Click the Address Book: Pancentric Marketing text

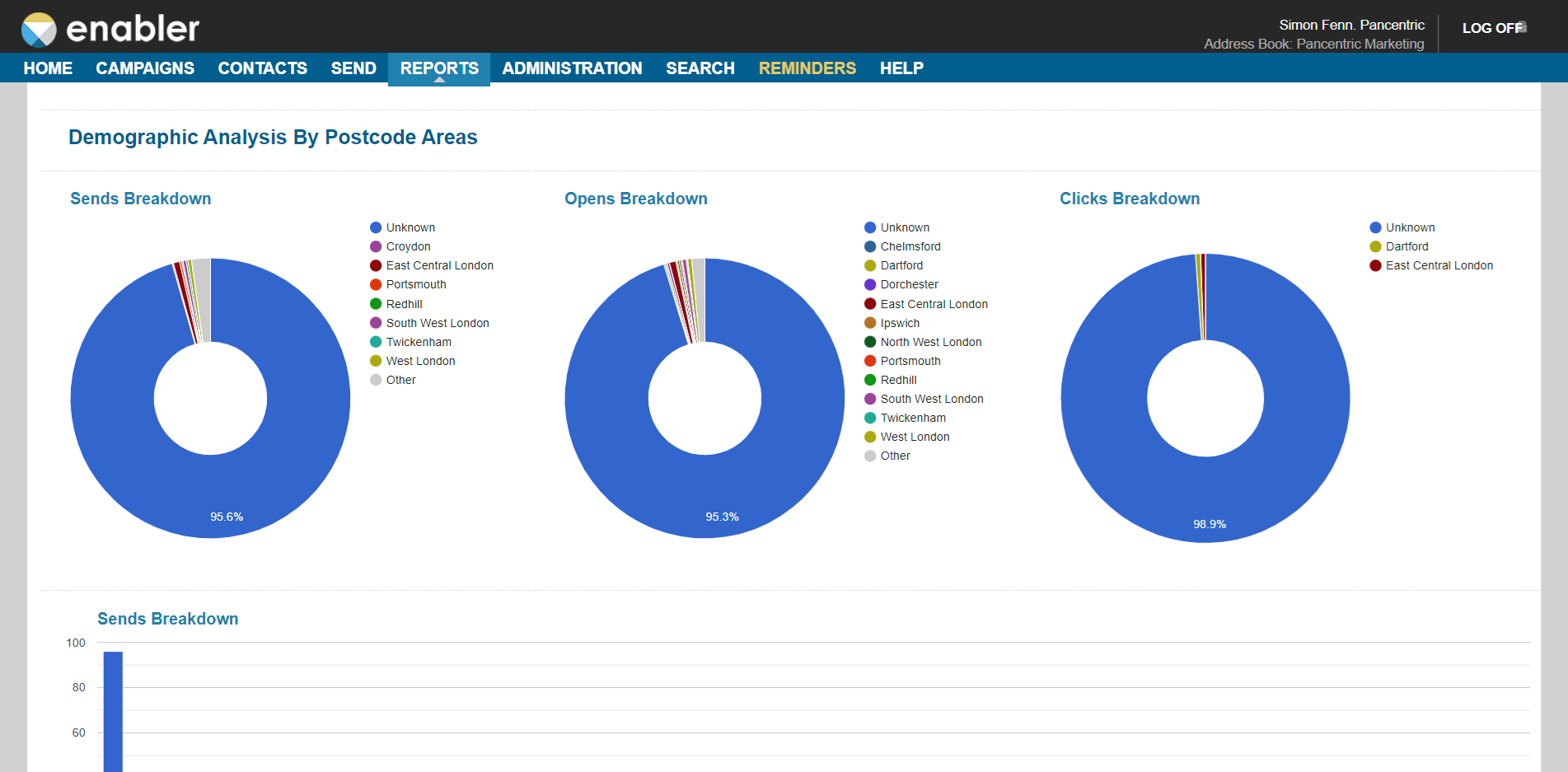(1314, 44)
